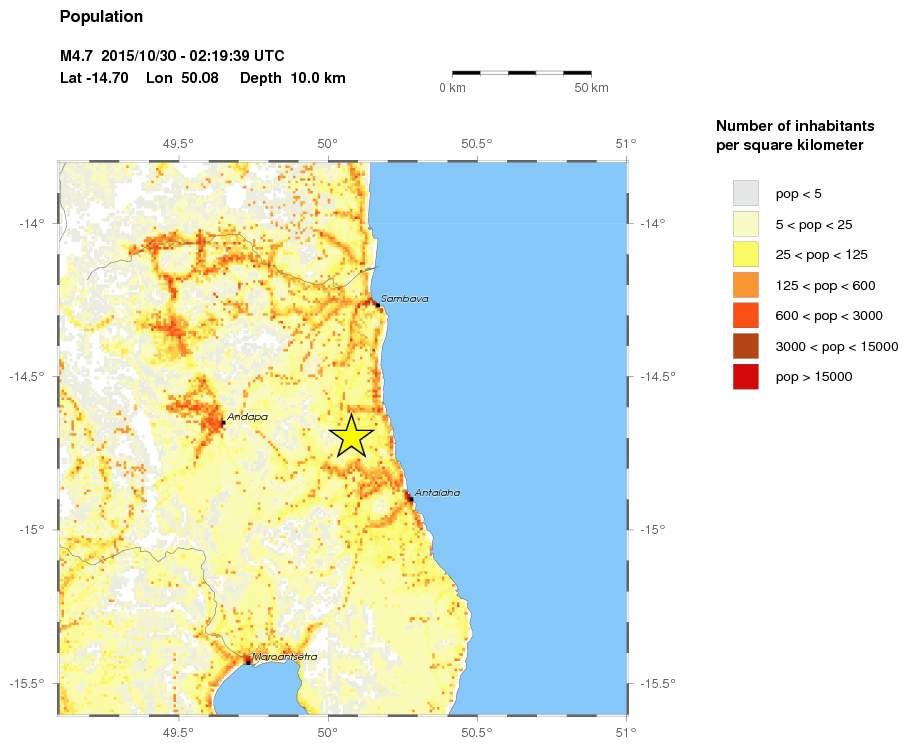The height and width of the screenshot is (747, 908).
Task: Select the Sambava city label
Action: (405, 299)
